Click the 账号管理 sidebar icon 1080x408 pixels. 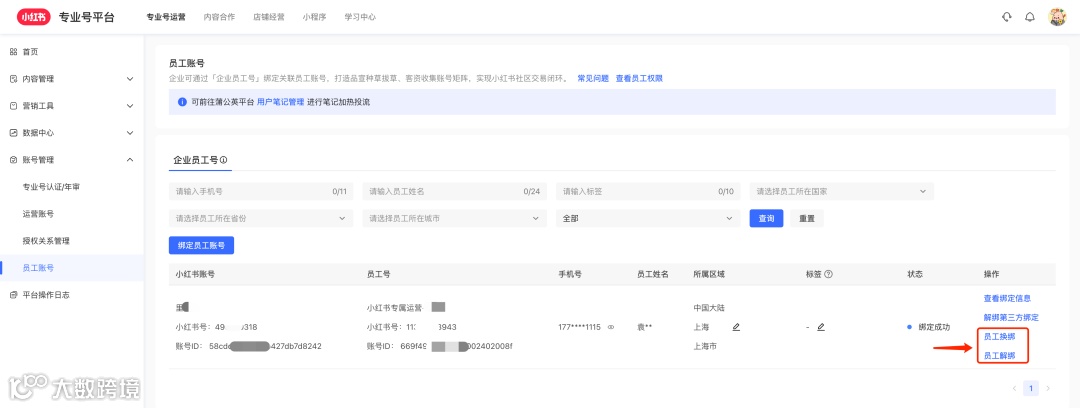coord(13,160)
